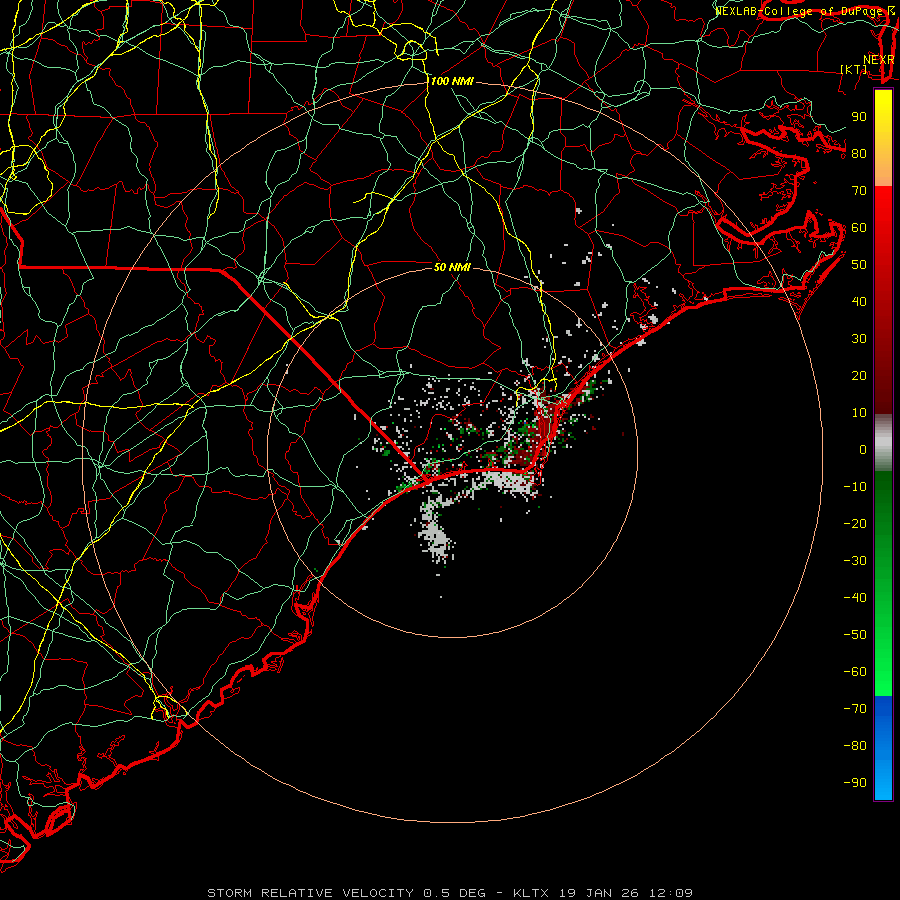Click the "20" value on velocity scale

click(x=859, y=375)
